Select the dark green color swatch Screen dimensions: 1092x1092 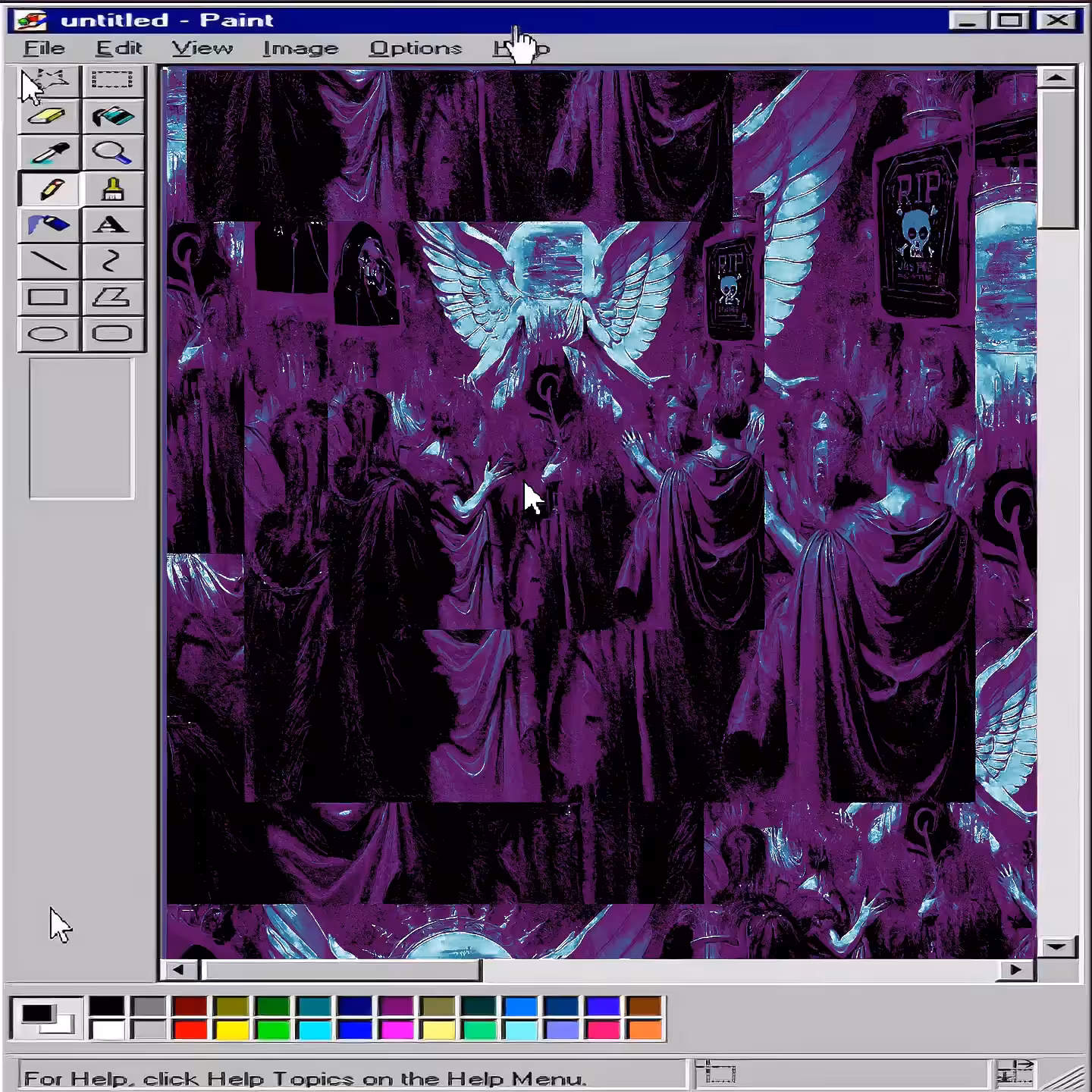coord(272,1007)
